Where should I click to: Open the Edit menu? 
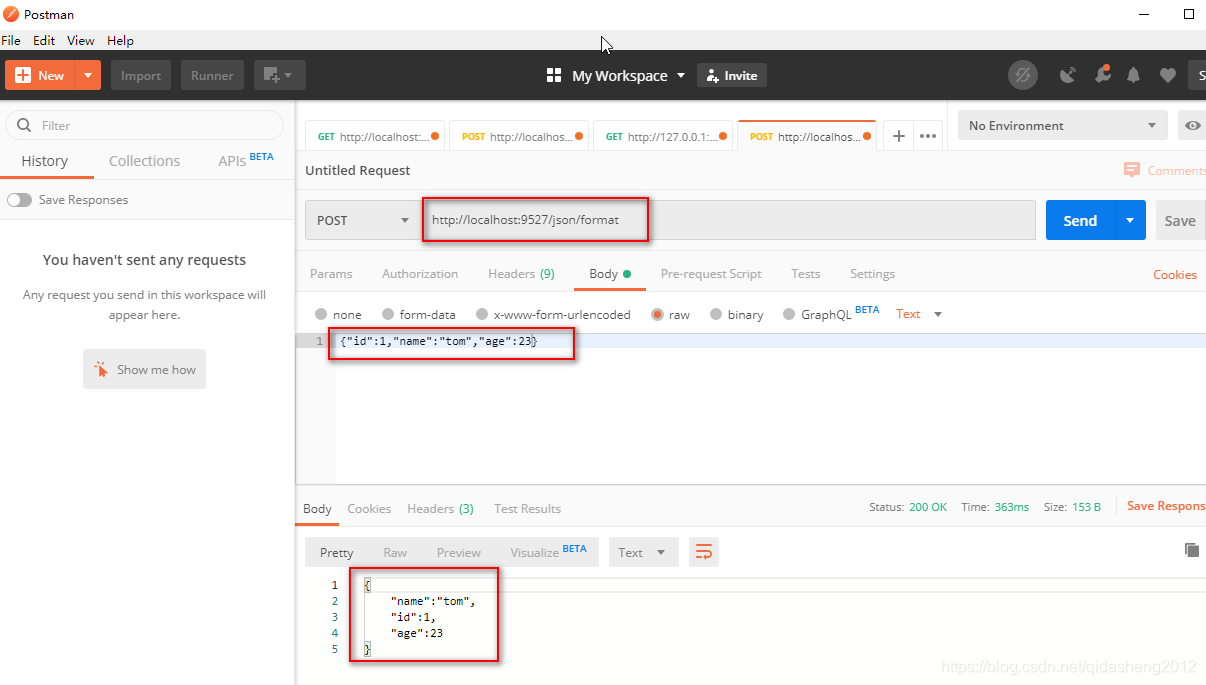click(x=44, y=41)
